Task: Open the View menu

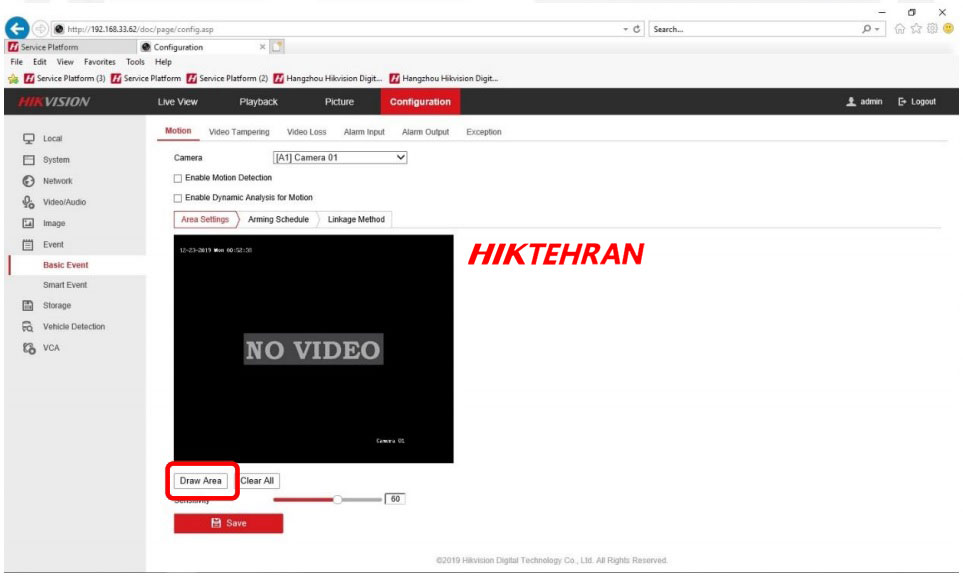Action: click(x=65, y=62)
